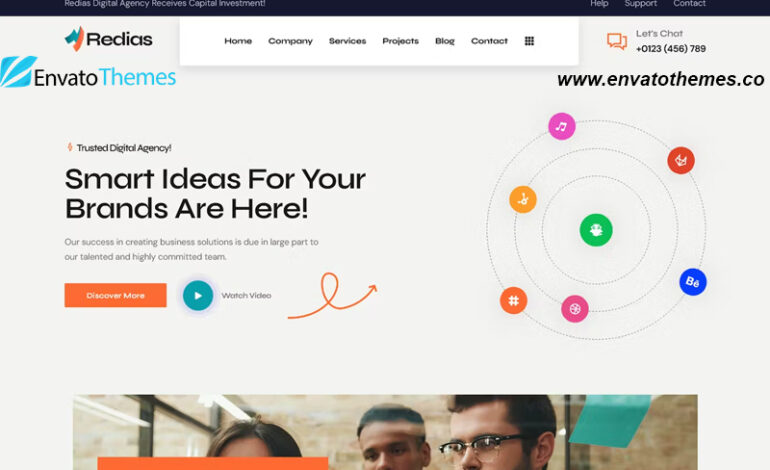Open the Services menu item
This screenshot has width=770, height=470.
click(x=347, y=41)
